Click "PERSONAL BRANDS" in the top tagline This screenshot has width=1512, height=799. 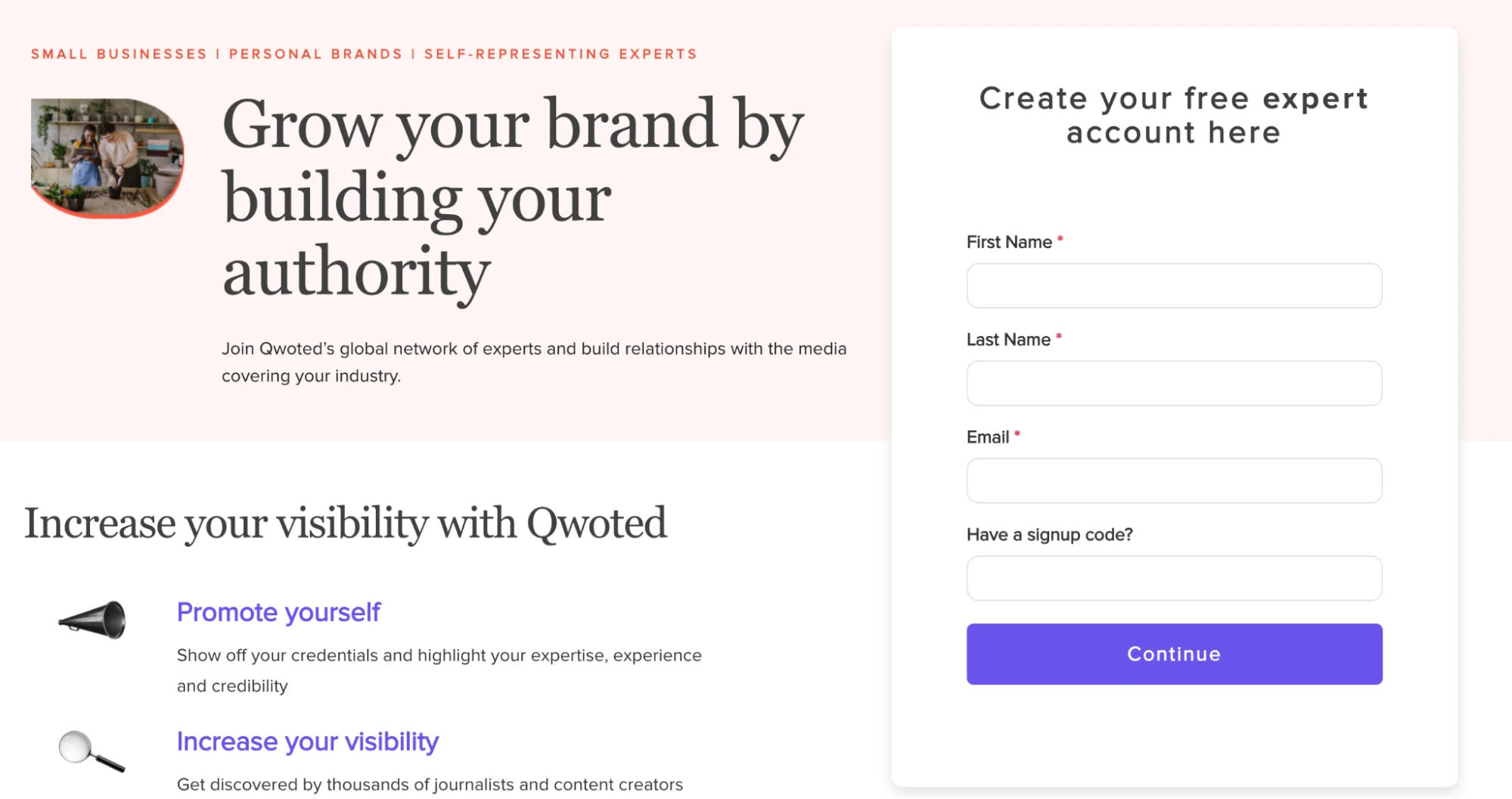[x=315, y=54]
